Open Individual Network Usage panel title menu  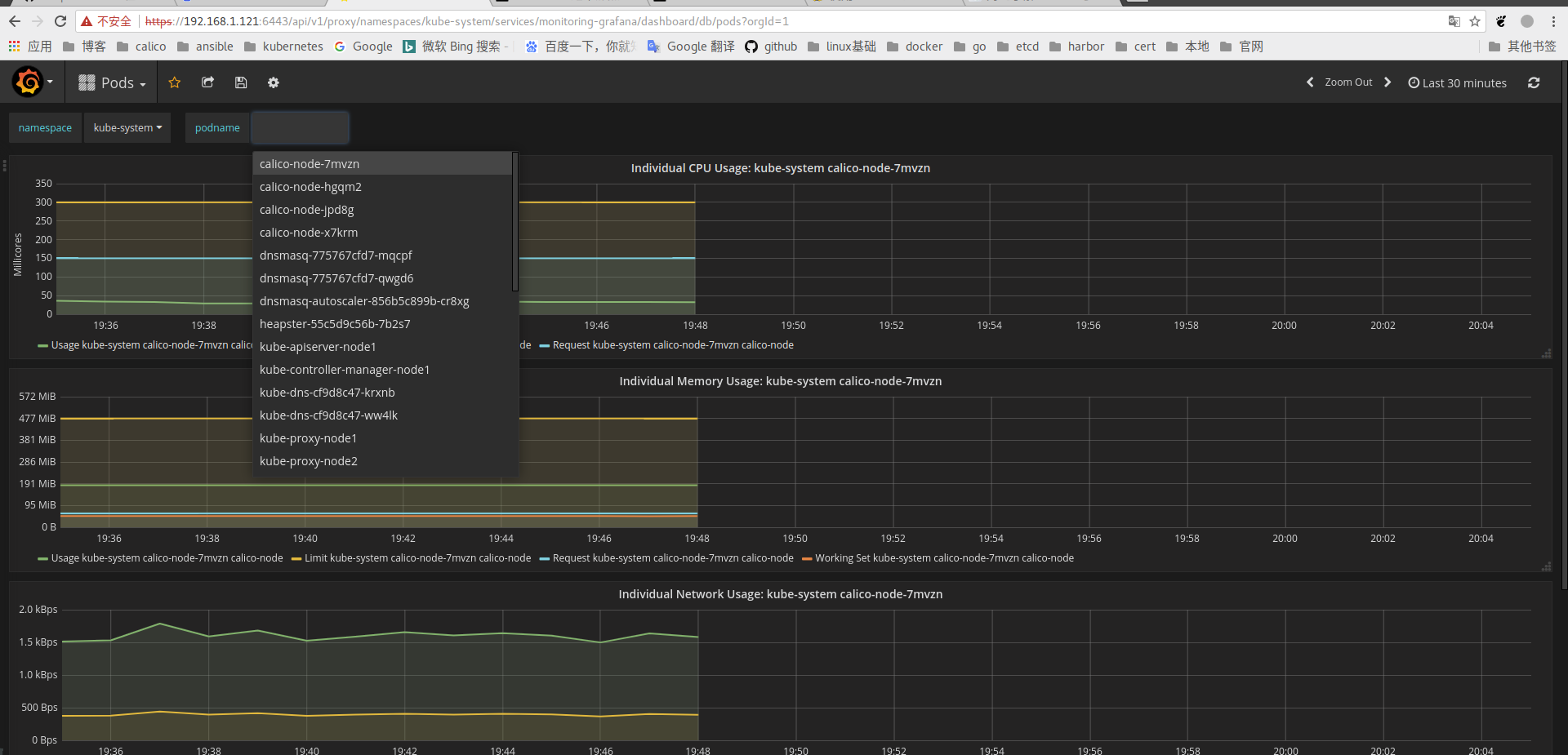coord(780,593)
